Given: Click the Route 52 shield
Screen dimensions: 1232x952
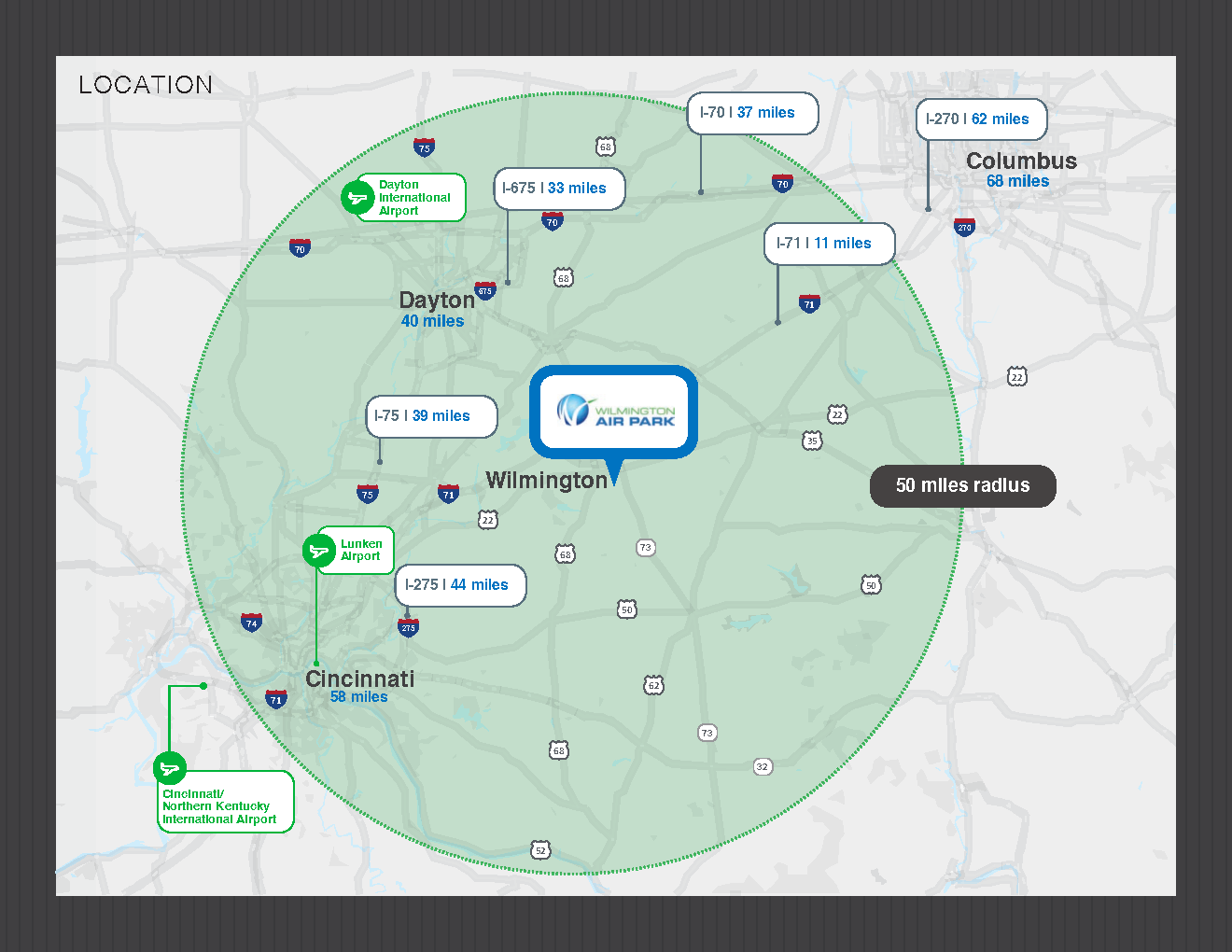Looking at the screenshot, I should click(540, 849).
